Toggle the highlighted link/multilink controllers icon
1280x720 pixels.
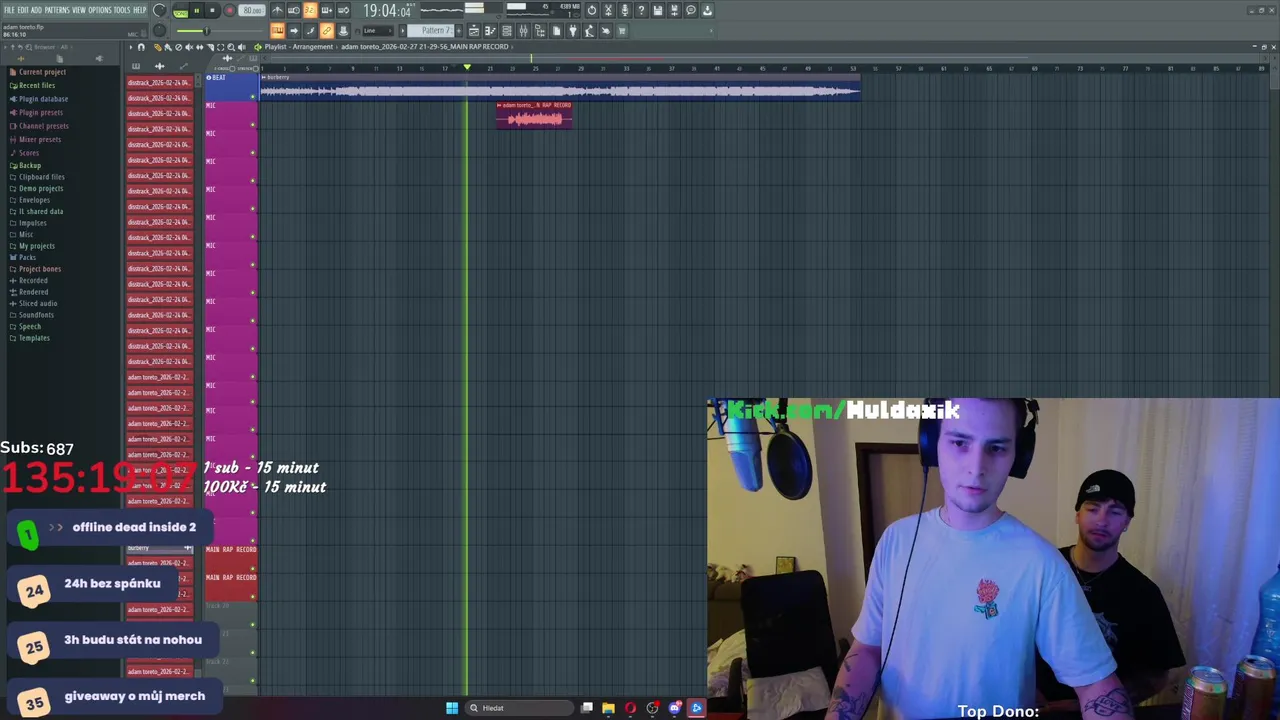pos(326,30)
